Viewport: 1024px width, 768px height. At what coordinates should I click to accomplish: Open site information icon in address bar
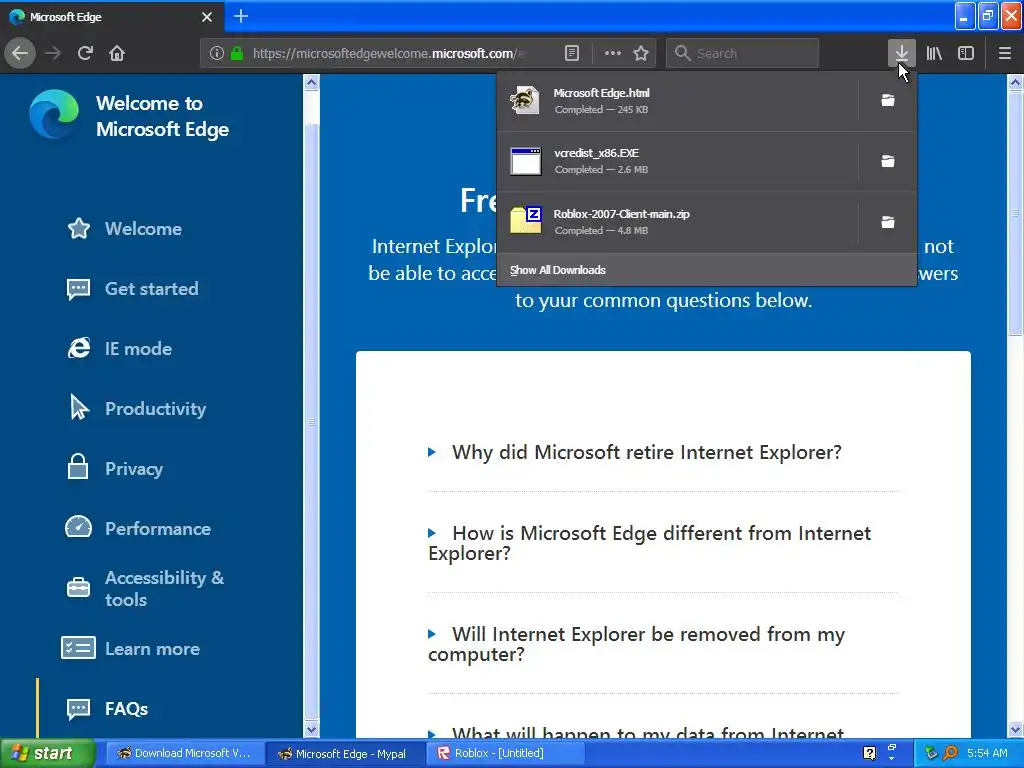[x=216, y=53]
